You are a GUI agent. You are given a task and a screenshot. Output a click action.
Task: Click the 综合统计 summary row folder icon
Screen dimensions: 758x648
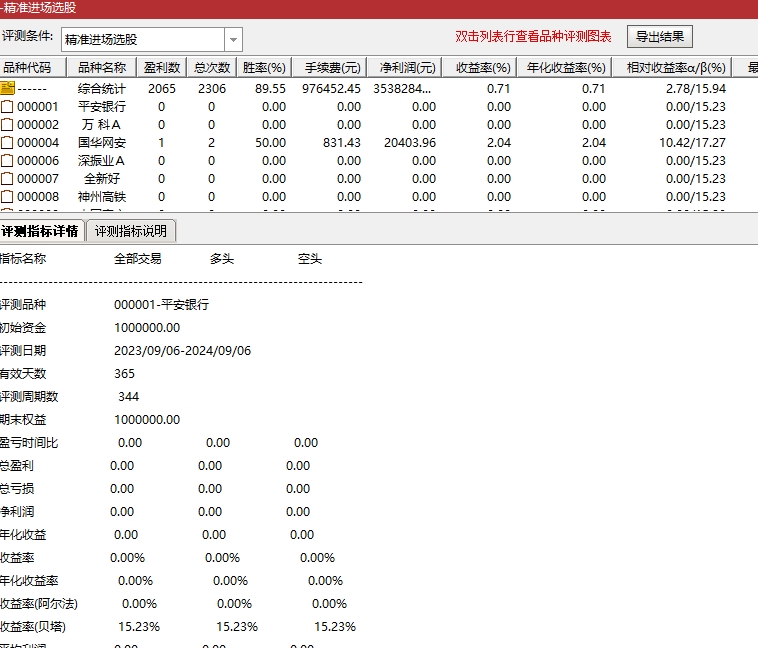coord(8,88)
